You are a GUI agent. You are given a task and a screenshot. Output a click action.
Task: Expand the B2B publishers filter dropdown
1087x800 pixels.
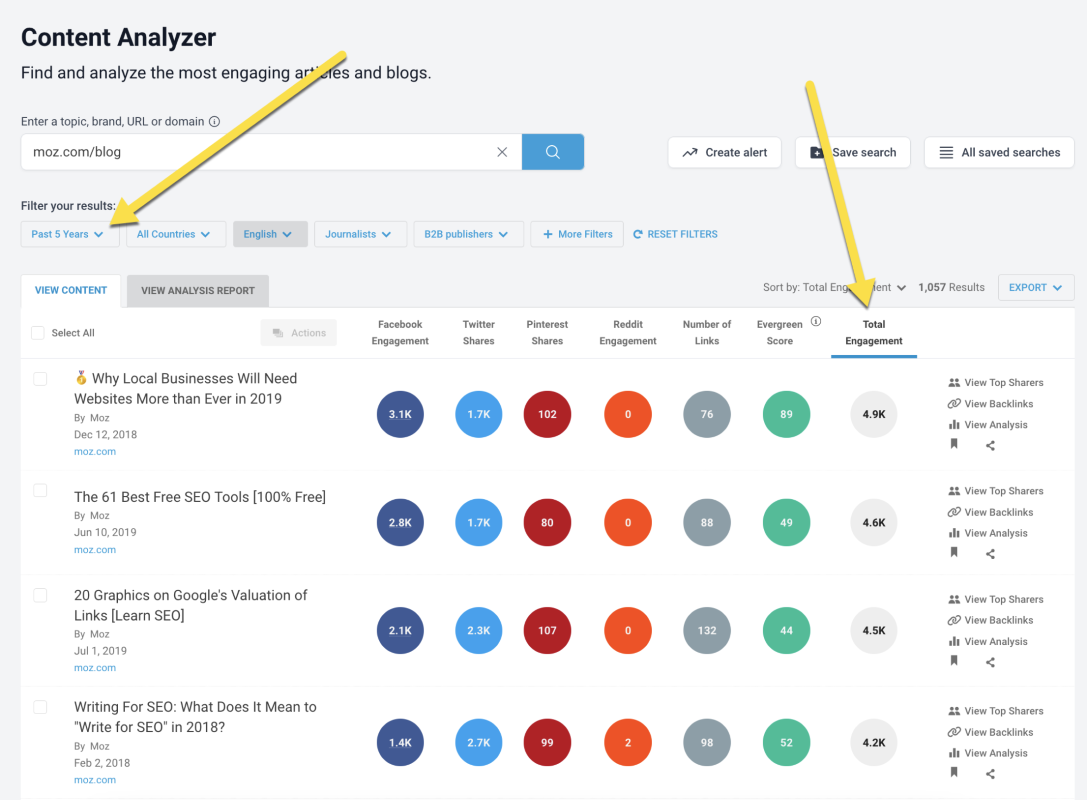pos(468,234)
